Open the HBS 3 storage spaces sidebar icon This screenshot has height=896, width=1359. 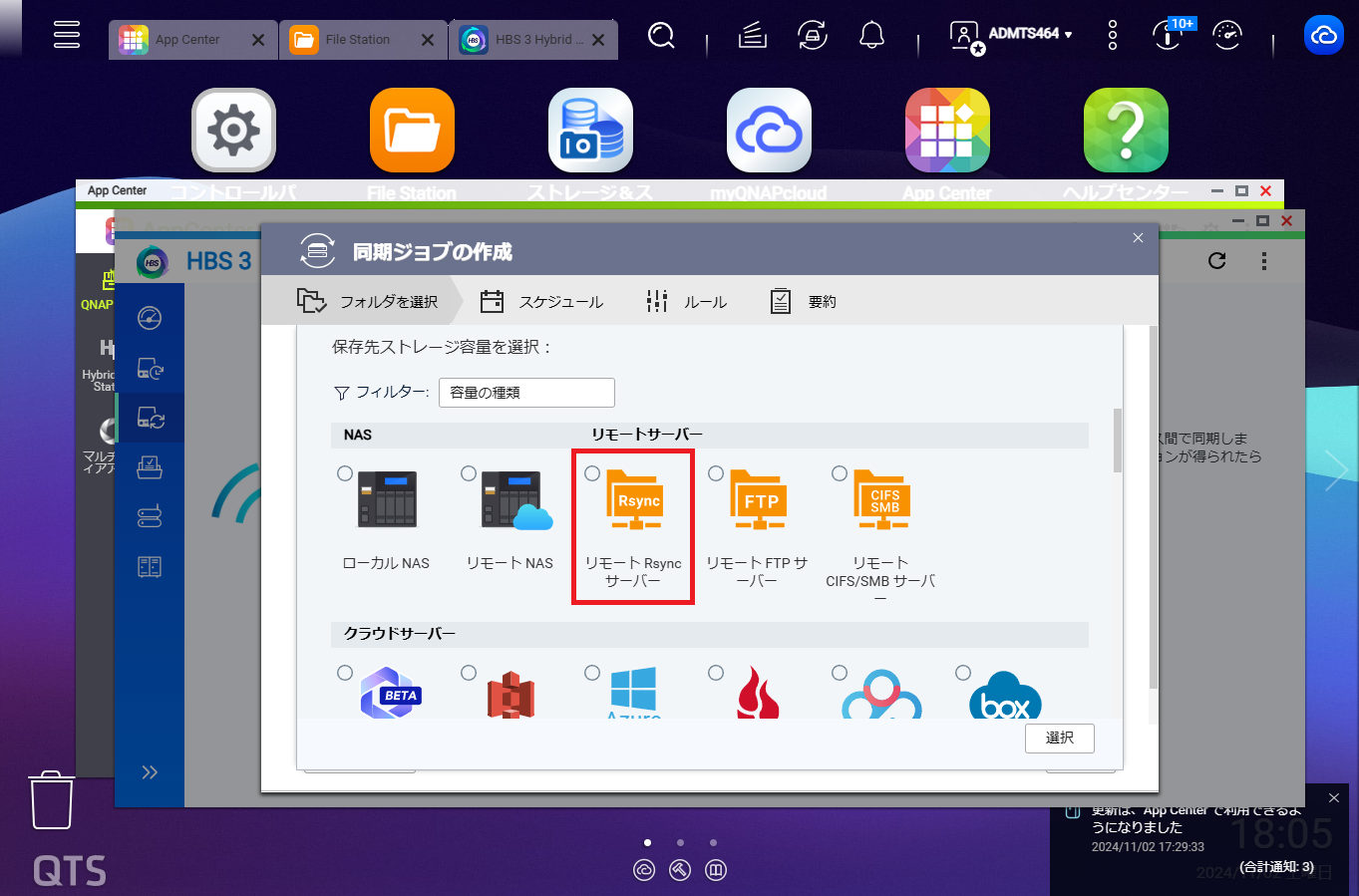pos(150,516)
